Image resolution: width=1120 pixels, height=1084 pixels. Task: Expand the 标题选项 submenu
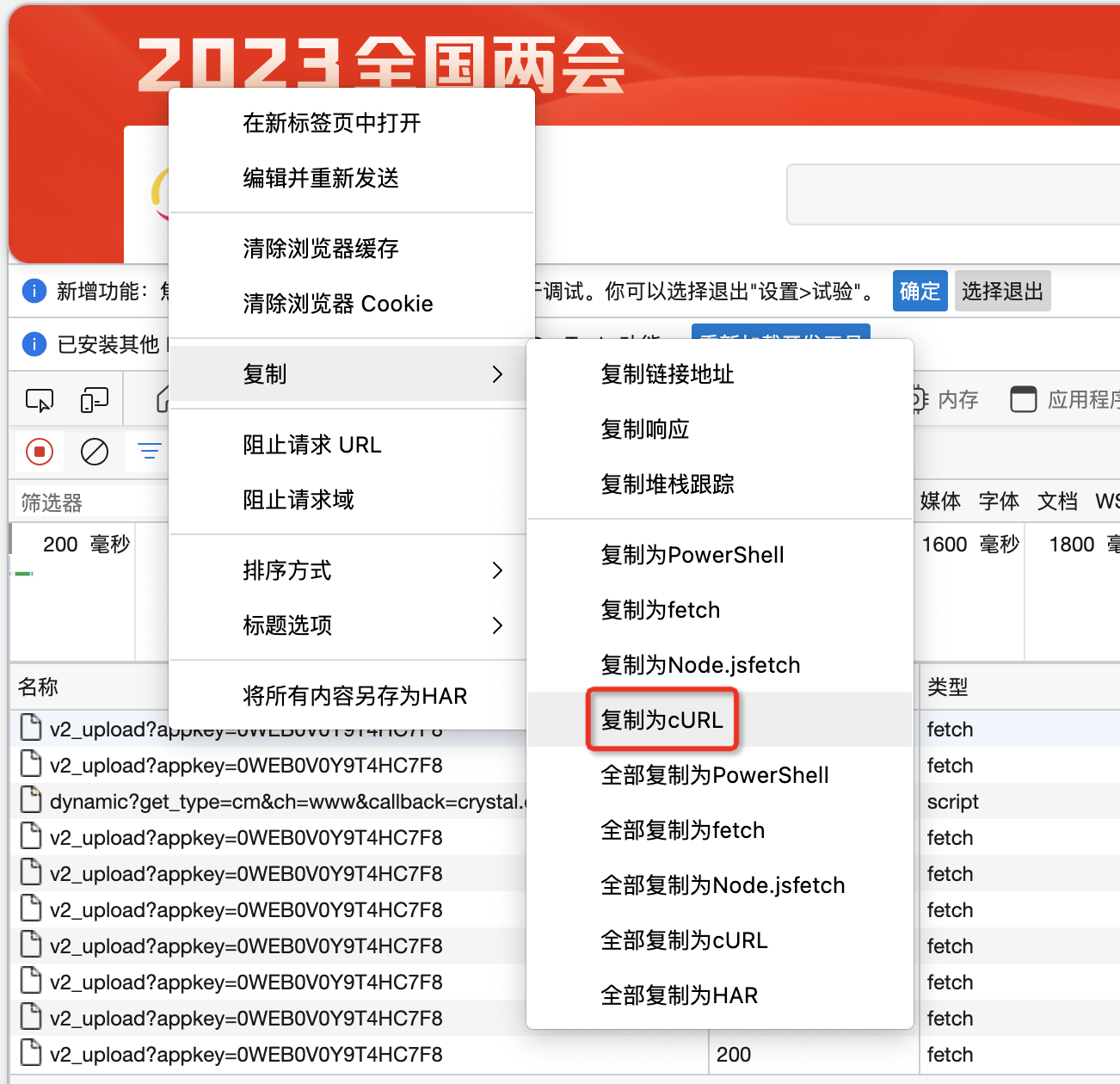point(497,625)
